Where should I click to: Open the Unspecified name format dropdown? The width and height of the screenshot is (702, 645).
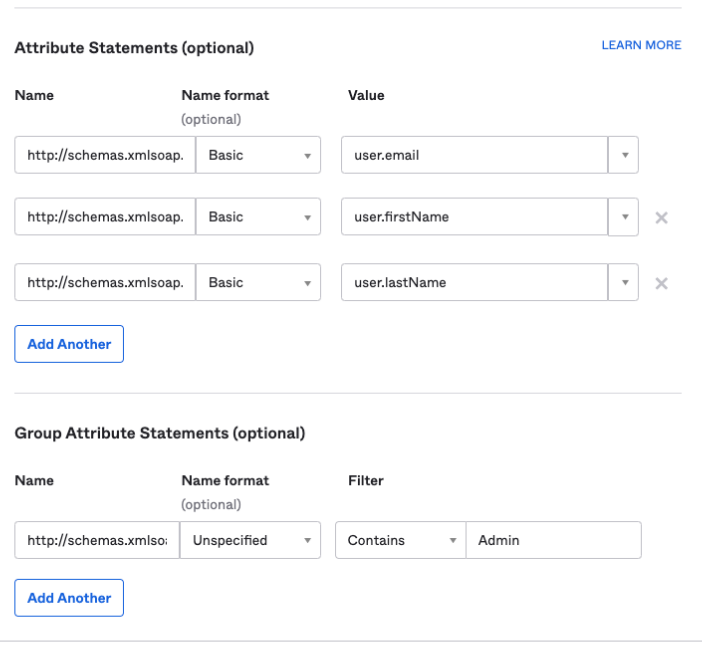[x=250, y=540]
